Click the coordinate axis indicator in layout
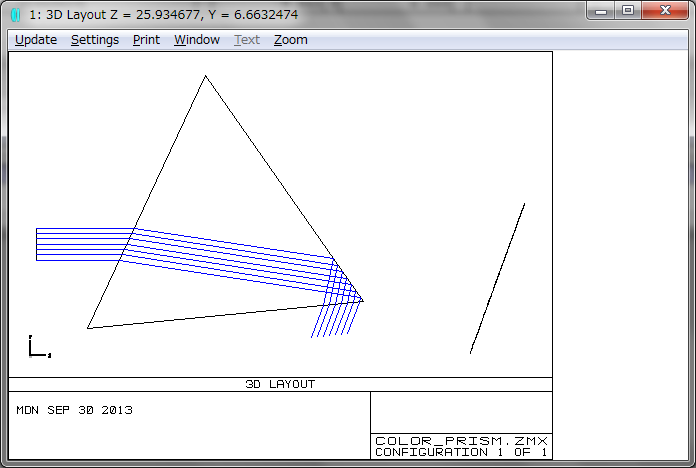The height and width of the screenshot is (468, 696). (40, 347)
